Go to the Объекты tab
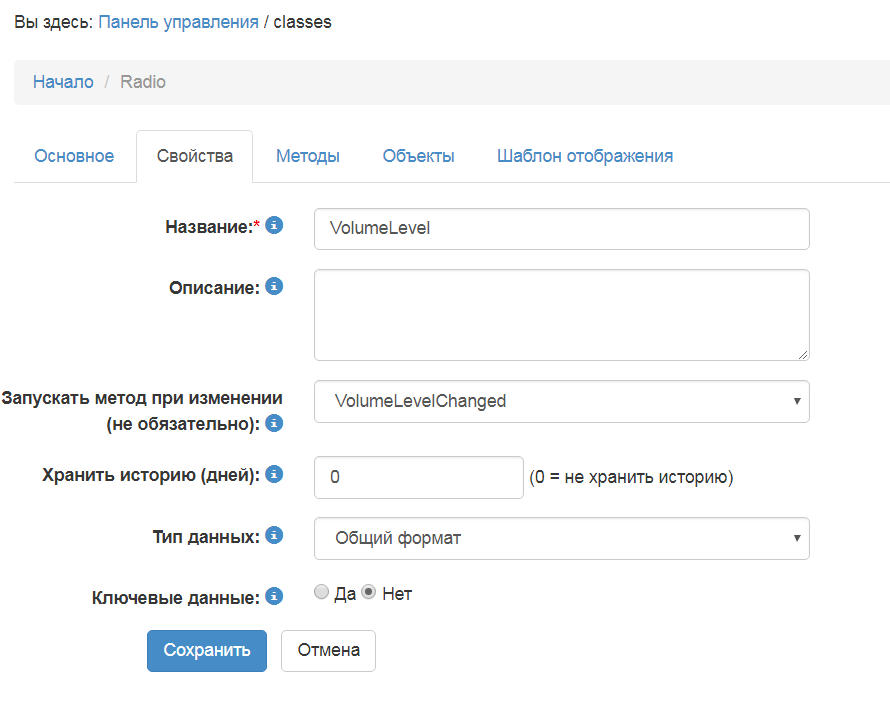 [418, 156]
